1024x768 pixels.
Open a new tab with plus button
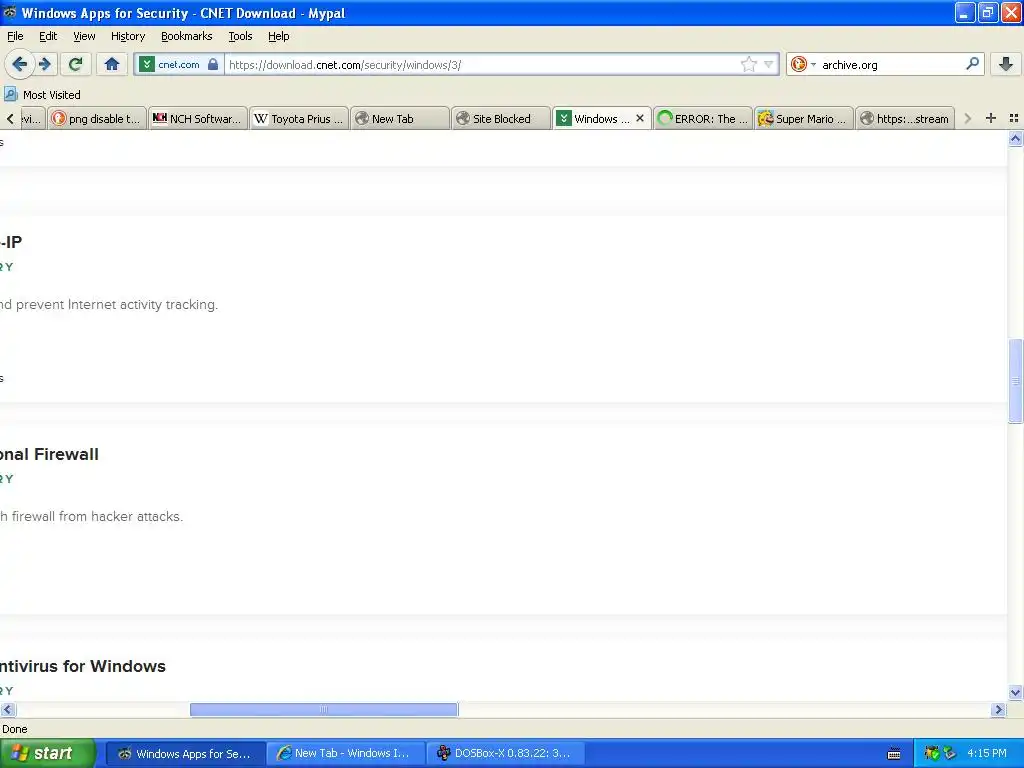991,118
